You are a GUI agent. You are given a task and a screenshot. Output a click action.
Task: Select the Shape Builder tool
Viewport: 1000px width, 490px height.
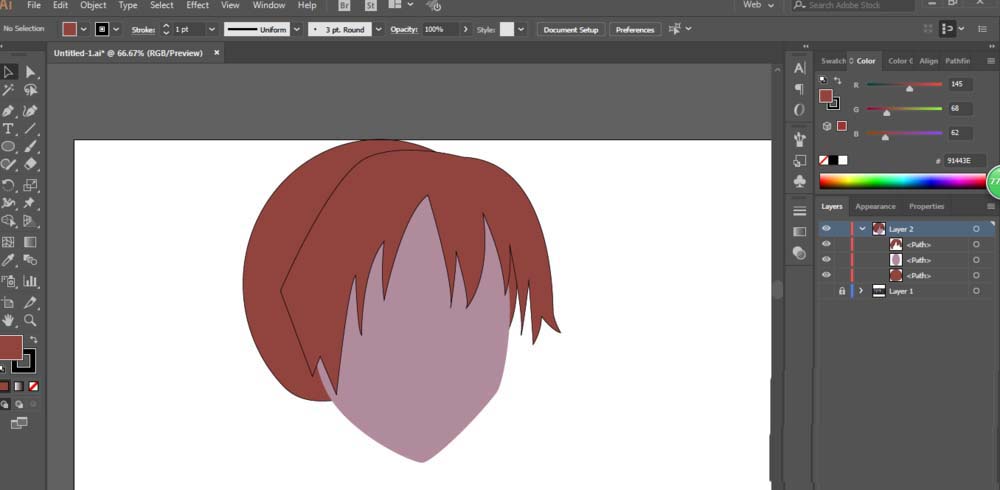coord(8,221)
